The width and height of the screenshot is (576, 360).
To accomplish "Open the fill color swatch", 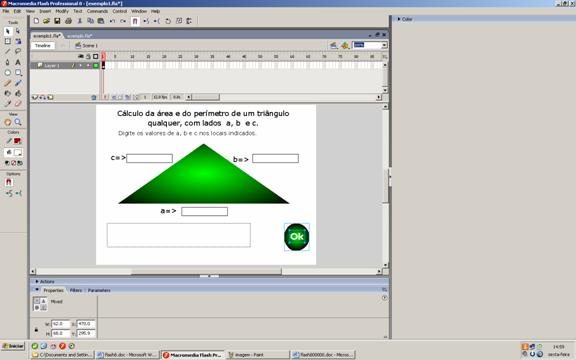I will [x=17, y=152].
